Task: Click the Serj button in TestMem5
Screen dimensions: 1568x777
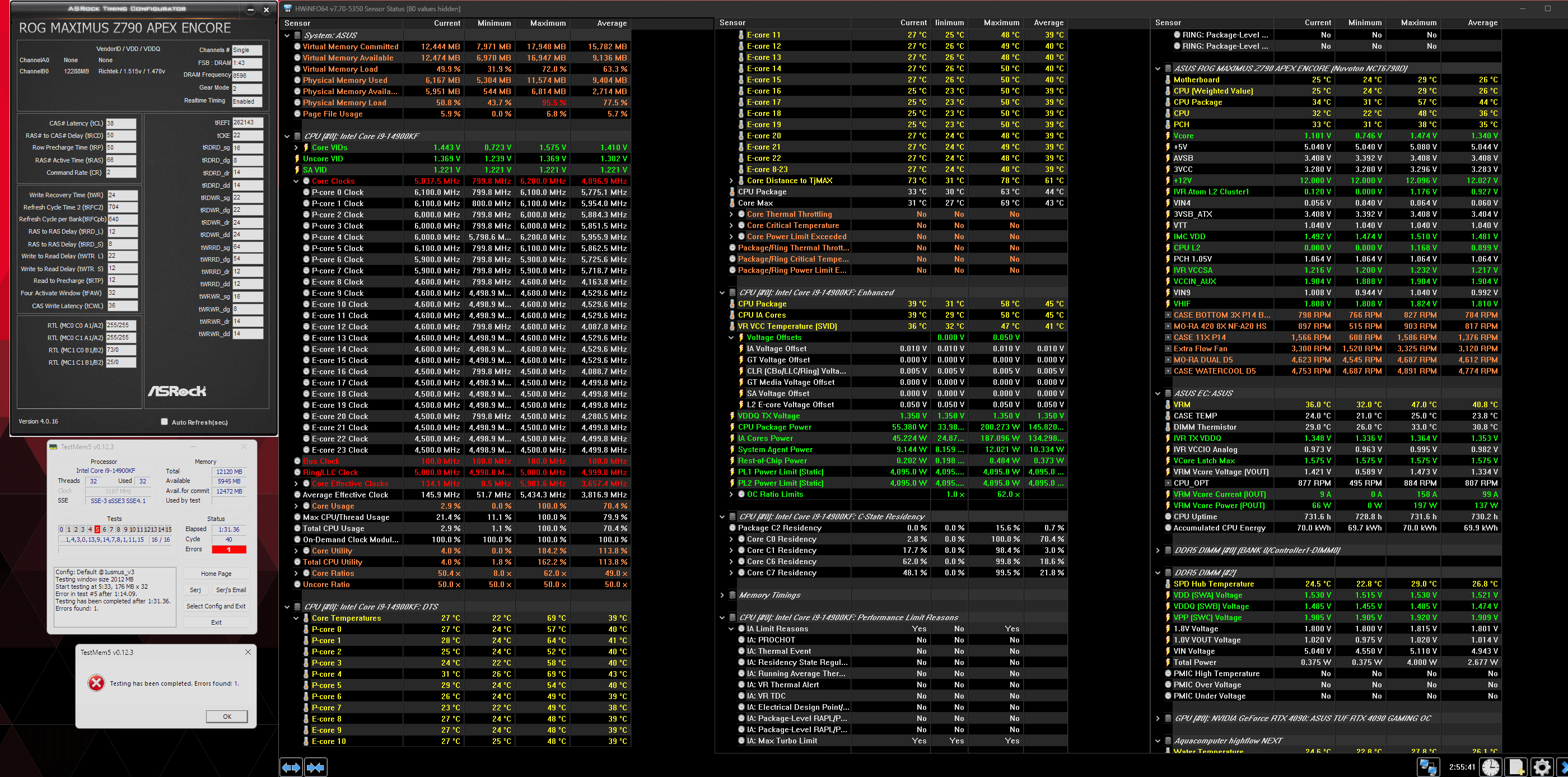Action: click(195, 589)
